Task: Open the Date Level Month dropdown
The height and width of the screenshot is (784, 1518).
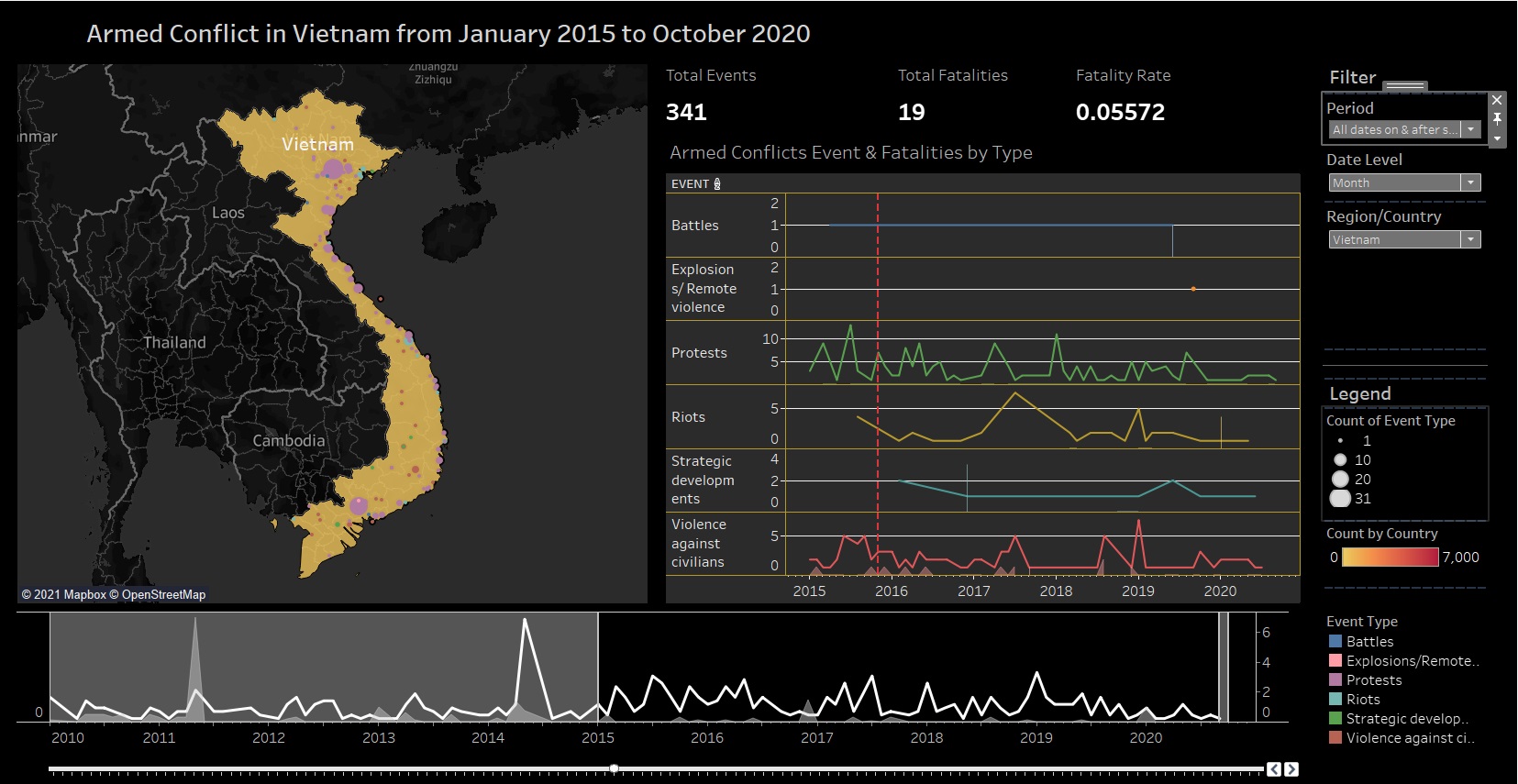Action: (x=1470, y=183)
